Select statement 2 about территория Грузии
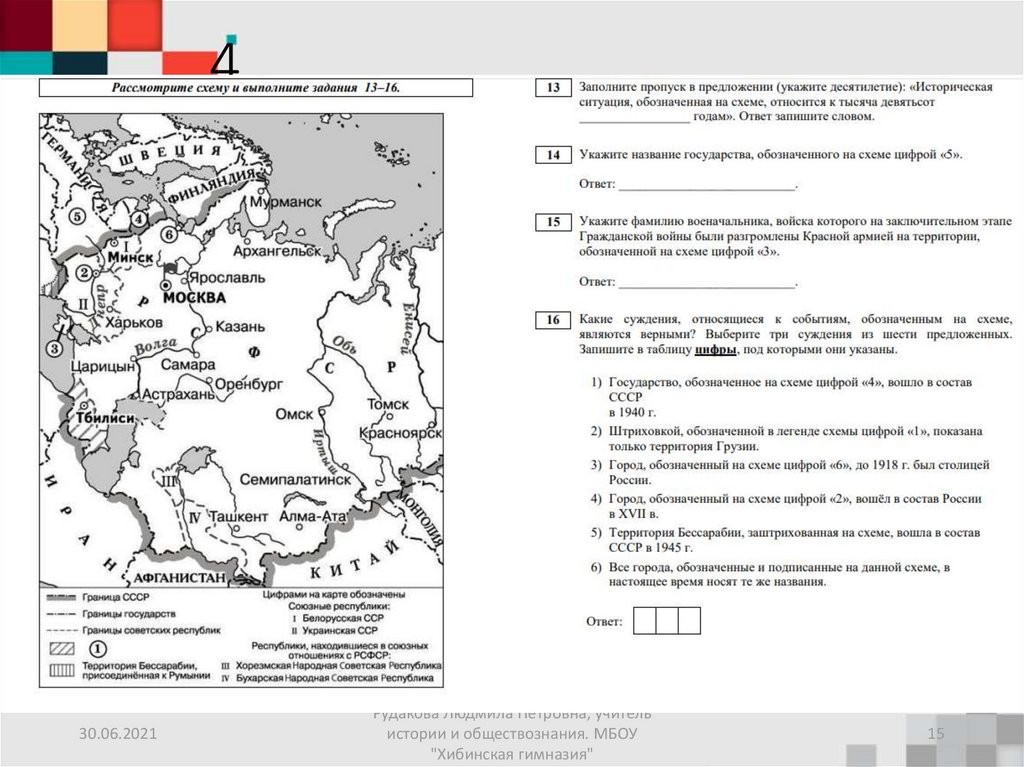Image resolution: width=1024 pixels, height=767 pixels. click(x=786, y=439)
